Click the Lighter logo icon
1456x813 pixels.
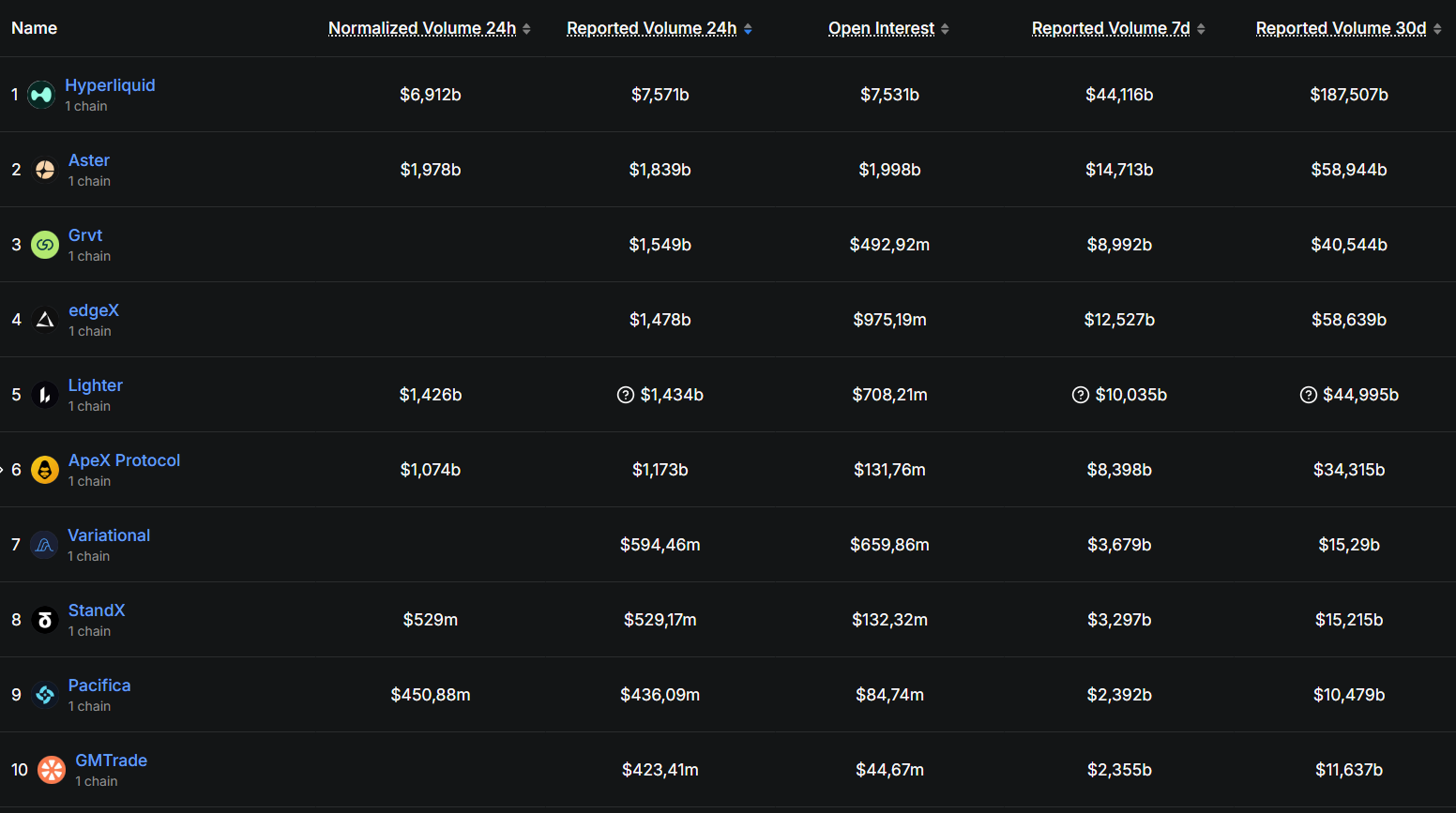point(45,395)
